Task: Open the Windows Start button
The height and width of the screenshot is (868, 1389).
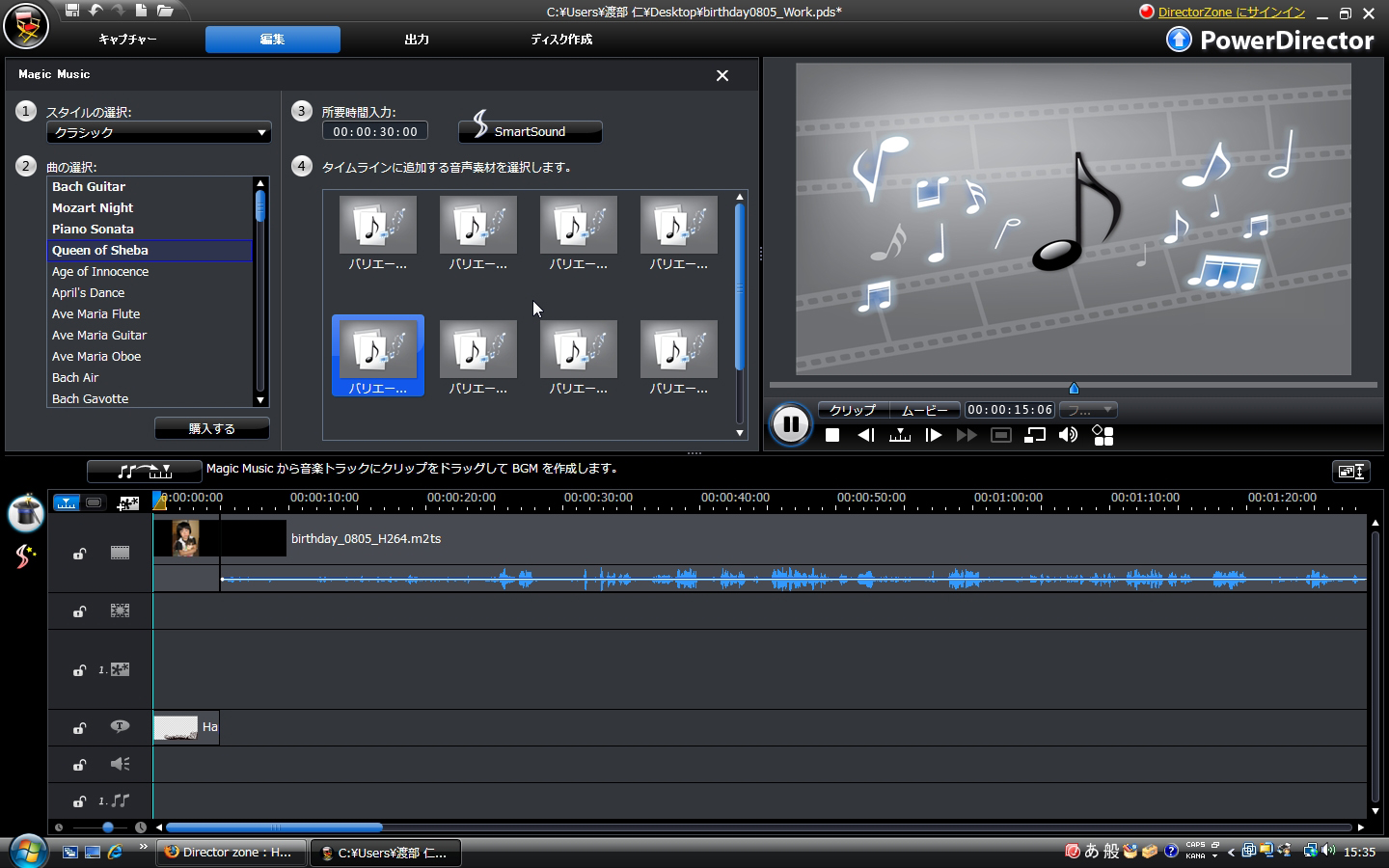Action: [x=29, y=852]
